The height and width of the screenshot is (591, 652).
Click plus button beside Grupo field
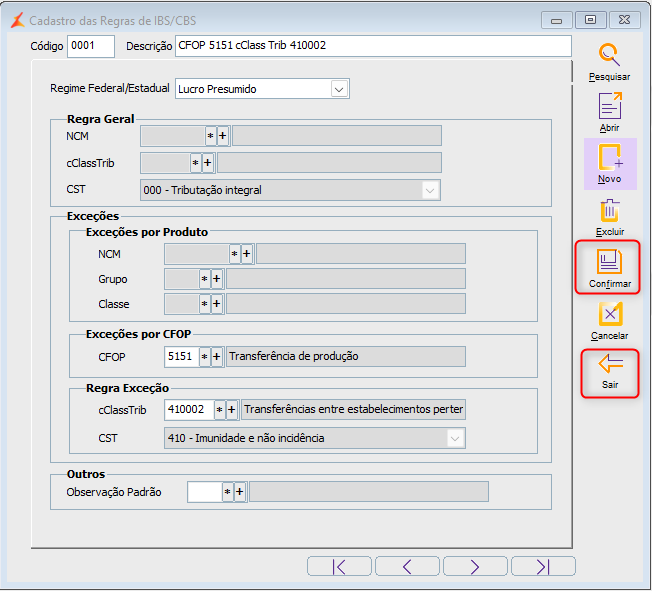(217, 279)
